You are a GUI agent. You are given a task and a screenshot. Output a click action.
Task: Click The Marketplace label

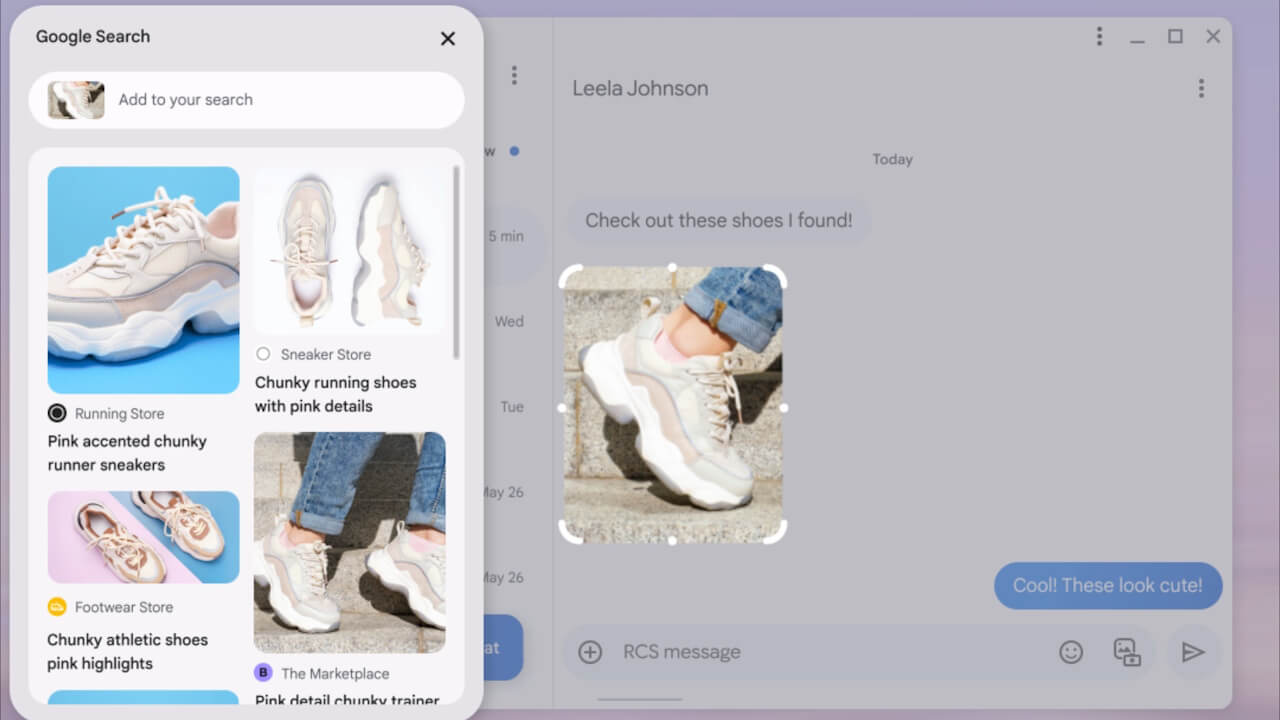click(x=335, y=673)
